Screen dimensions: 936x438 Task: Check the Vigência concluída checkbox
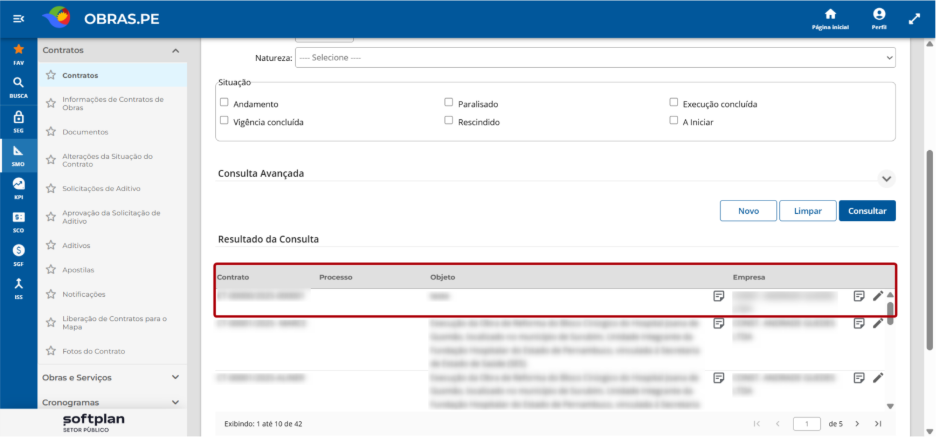tap(224, 120)
